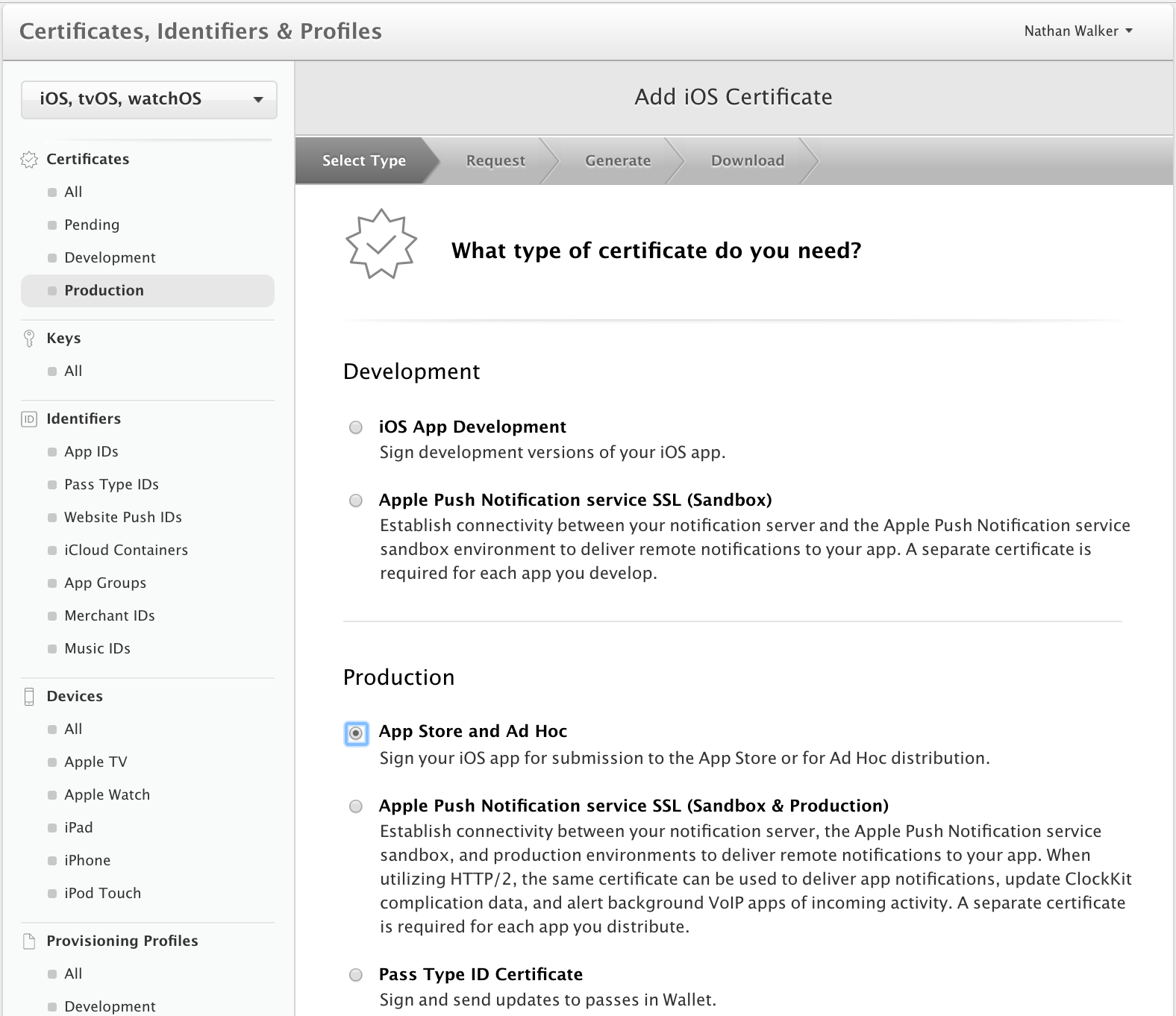Click the Identifiers ID icon in sidebar
Image resolution: width=1176 pixels, height=1016 pixels.
[29, 419]
